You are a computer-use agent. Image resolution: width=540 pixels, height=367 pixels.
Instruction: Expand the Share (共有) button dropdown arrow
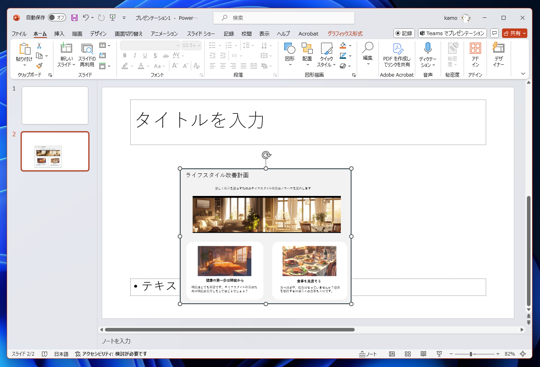point(524,33)
